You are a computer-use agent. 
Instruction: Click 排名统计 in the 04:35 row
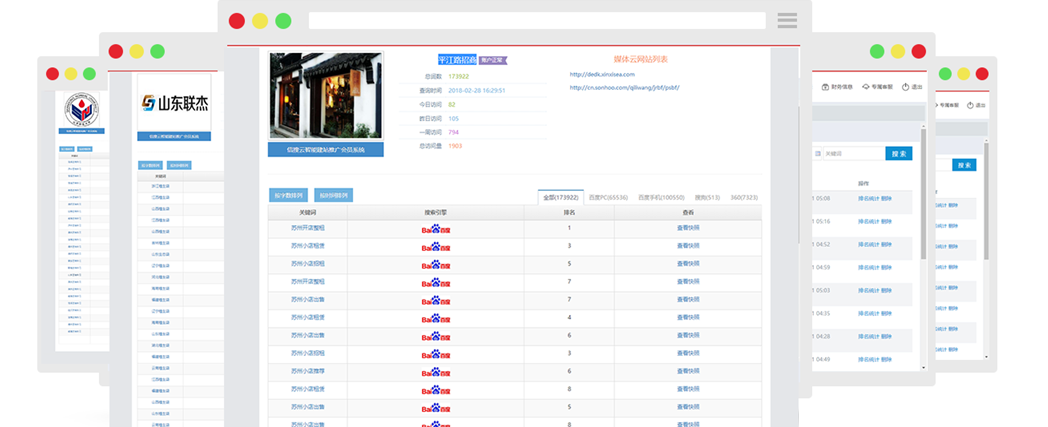pos(869,313)
